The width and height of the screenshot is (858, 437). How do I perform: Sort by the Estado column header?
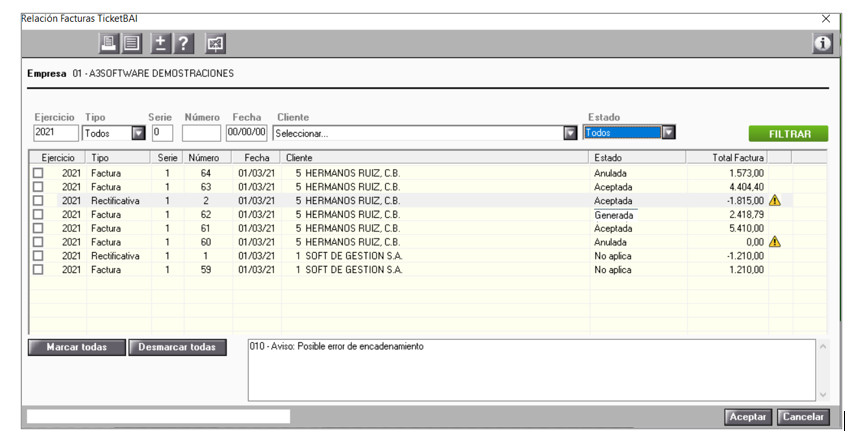tap(637, 158)
